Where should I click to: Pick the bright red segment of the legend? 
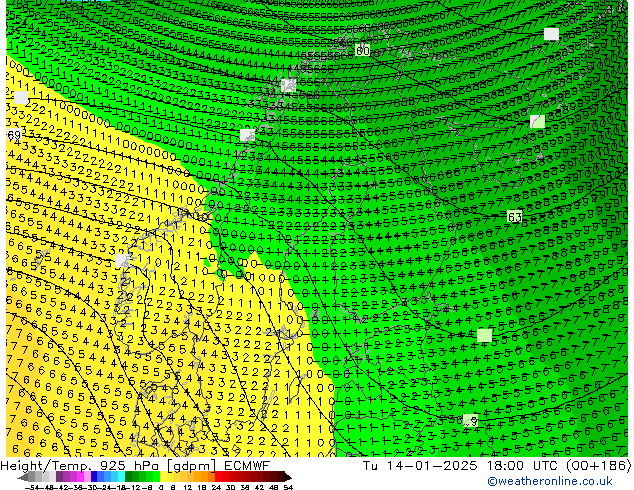click(218, 476)
